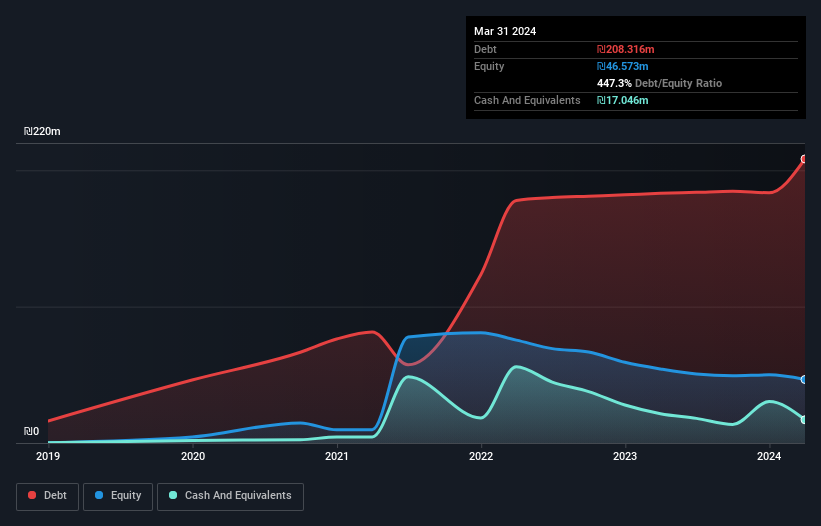
Task: Click the 2022 x-axis label
Action: (481, 456)
